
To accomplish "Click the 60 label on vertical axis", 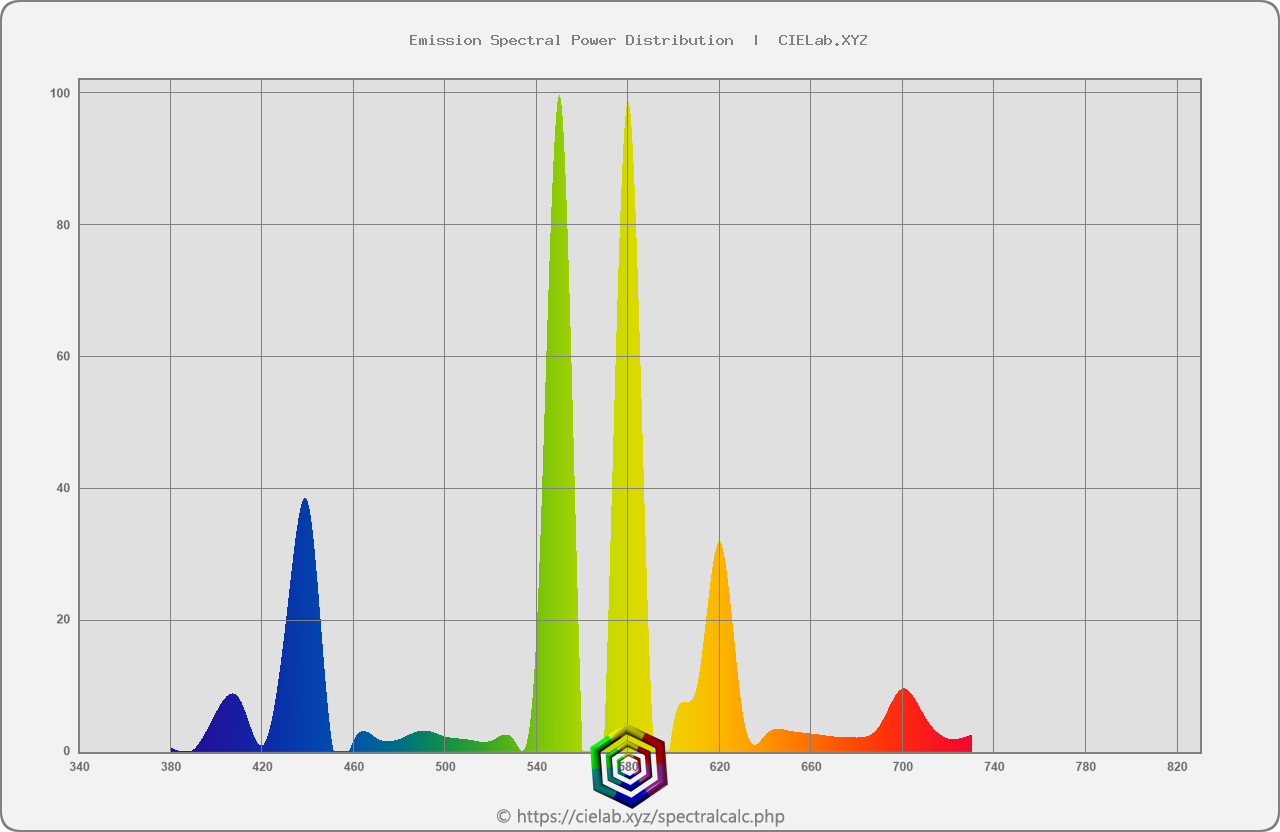I will (x=63, y=357).
